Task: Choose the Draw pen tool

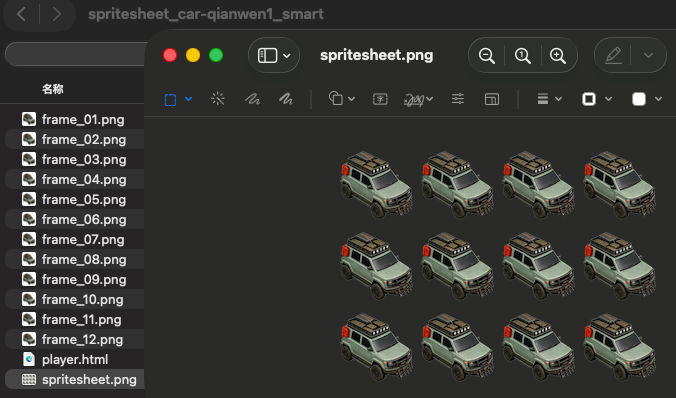Action: (285, 100)
